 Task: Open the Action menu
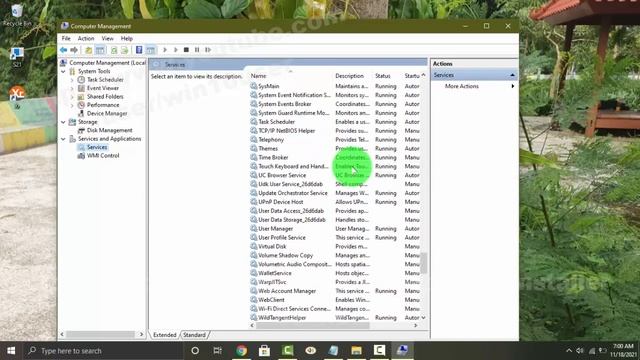(x=86, y=38)
